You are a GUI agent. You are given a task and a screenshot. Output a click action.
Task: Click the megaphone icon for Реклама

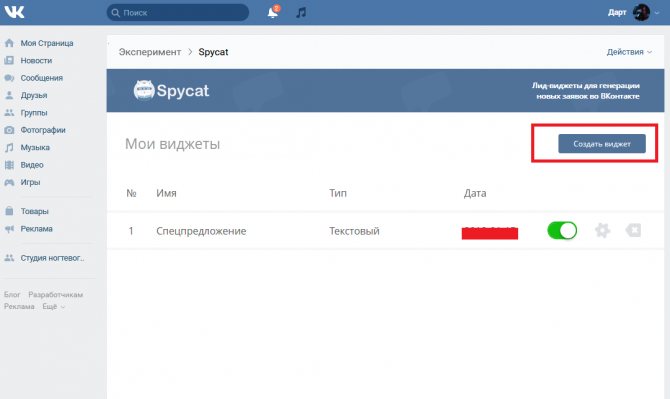point(9,229)
